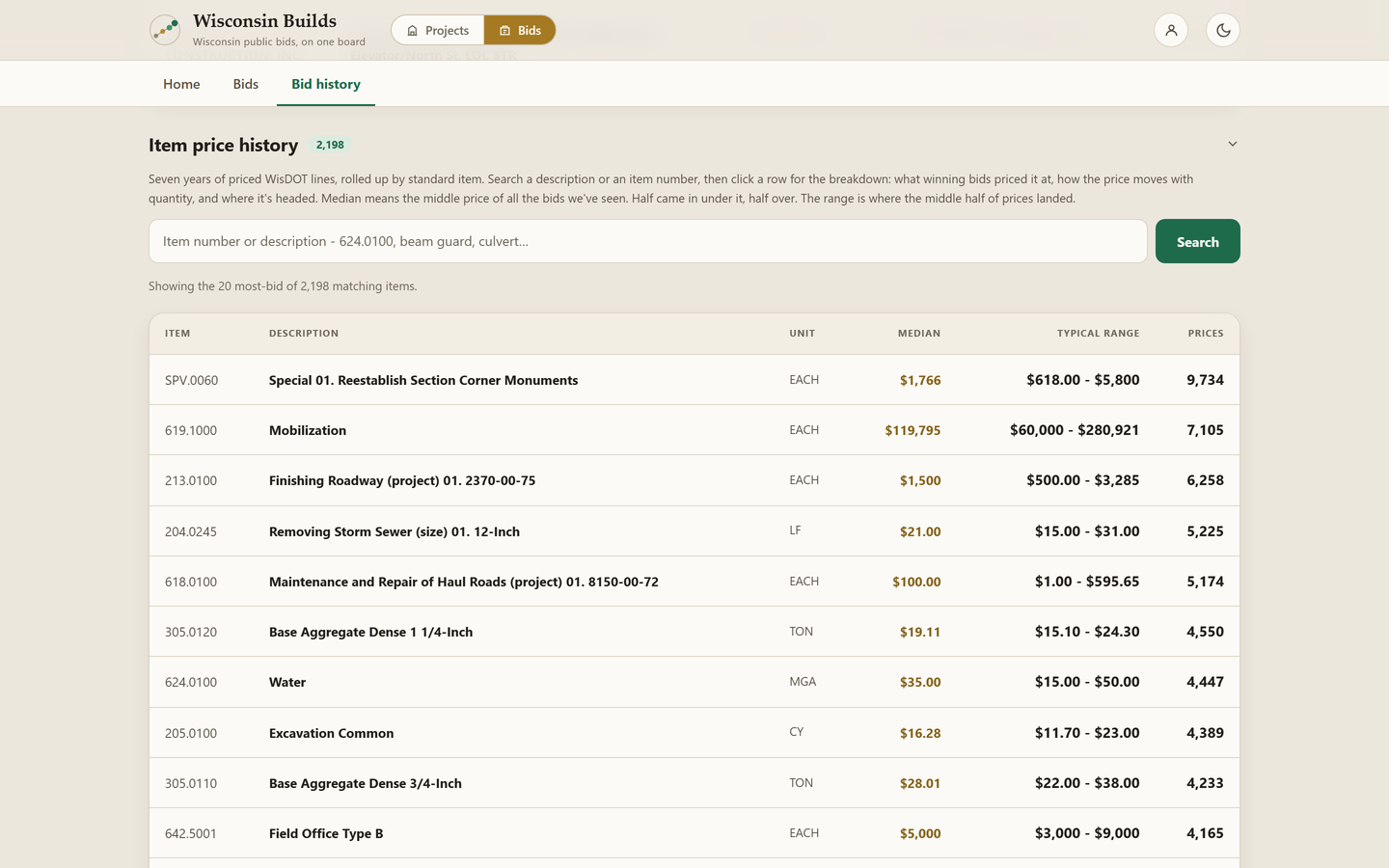Image resolution: width=1389 pixels, height=868 pixels.
Task: Select the Water item row
Action: pyautogui.click(x=694, y=682)
